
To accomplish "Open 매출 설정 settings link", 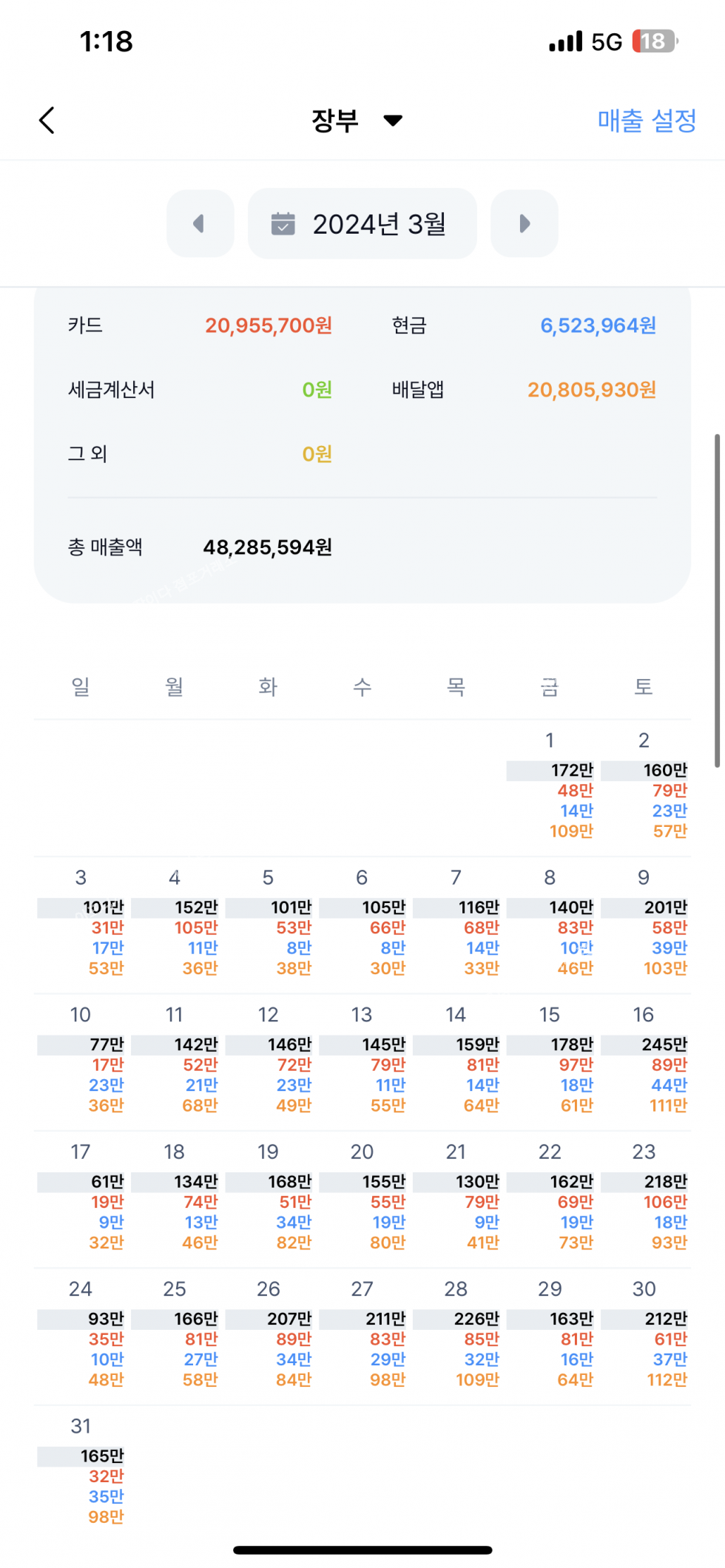I will coord(647,121).
